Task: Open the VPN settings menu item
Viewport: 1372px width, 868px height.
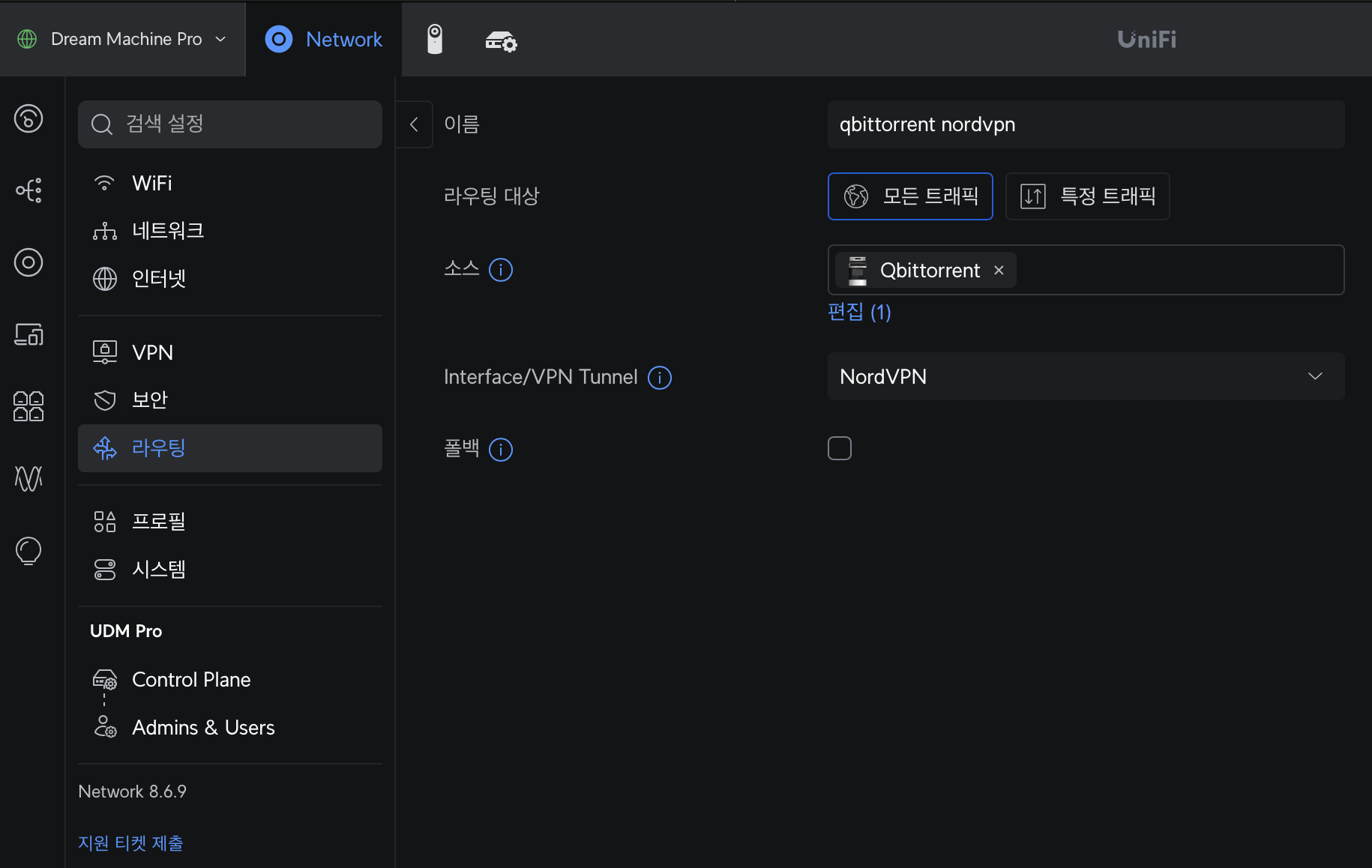Action: pos(153,352)
